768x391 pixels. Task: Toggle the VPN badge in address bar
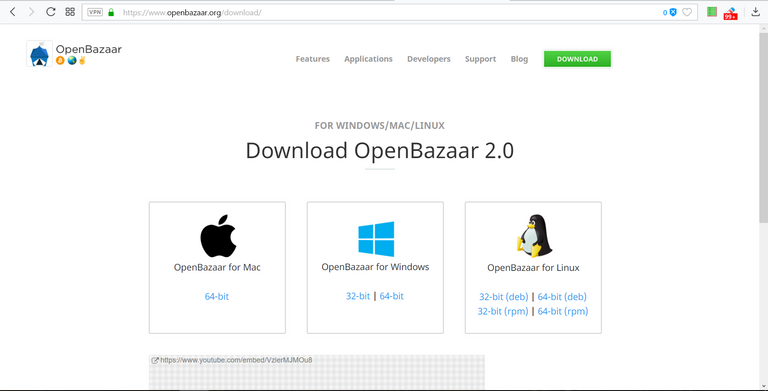95,12
